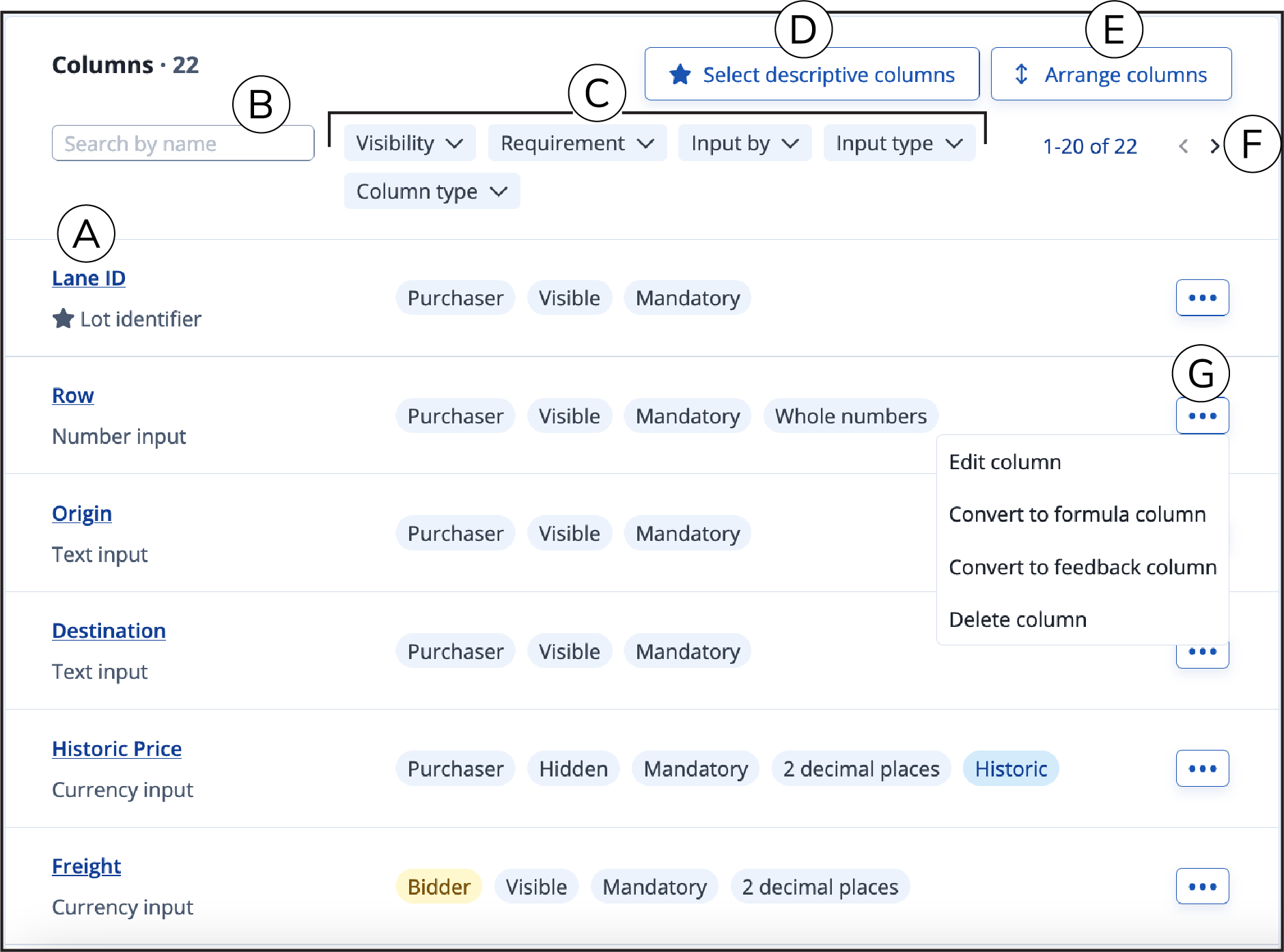Open the Historic Price column link

coord(117,748)
